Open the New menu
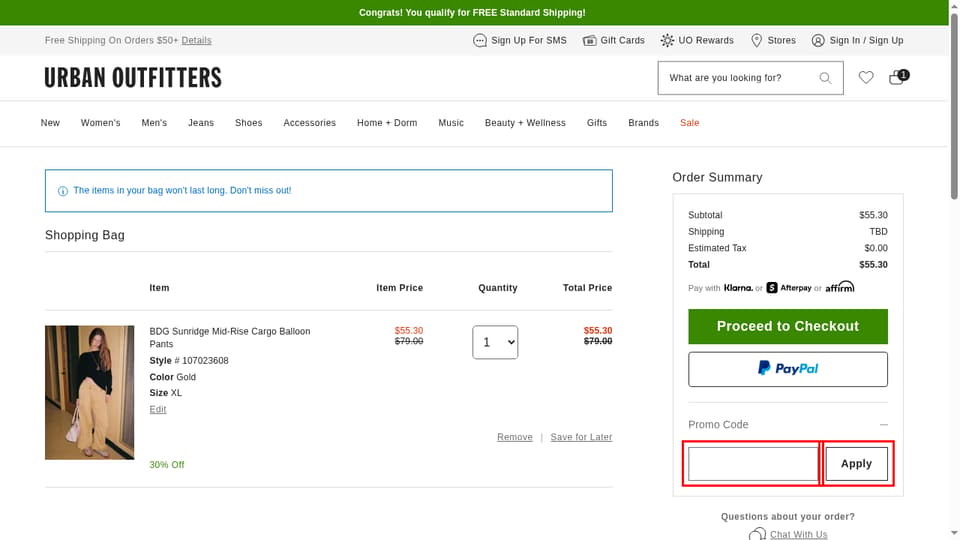Image resolution: width=960 pixels, height=540 pixels. tap(50, 123)
